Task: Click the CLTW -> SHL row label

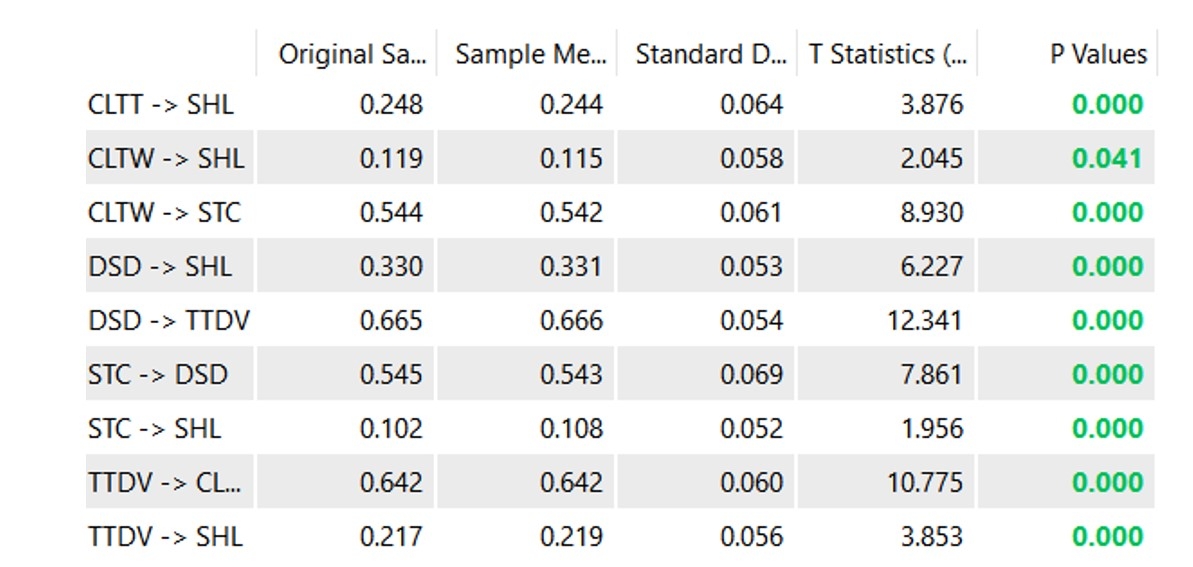Action: pos(165,158)
